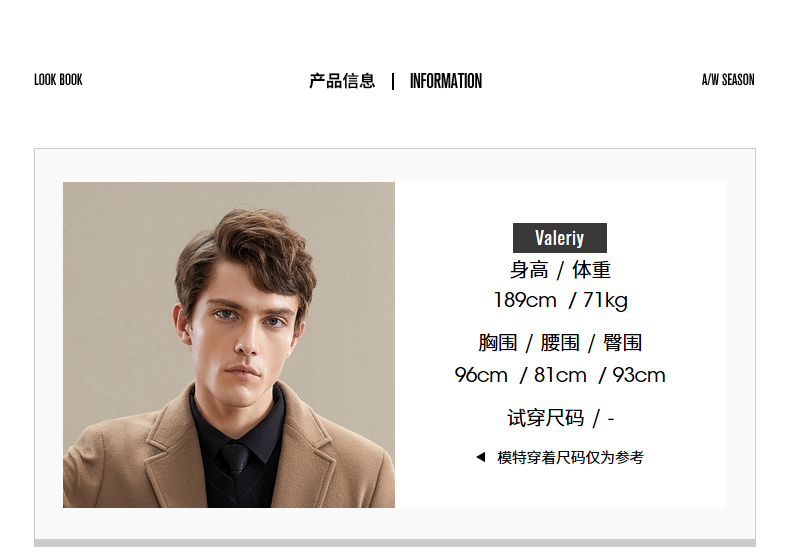Select the INFORMATION heading
The height and width of the screenshot is (553, 790).
pyautogui.click(x=446, y=81)
